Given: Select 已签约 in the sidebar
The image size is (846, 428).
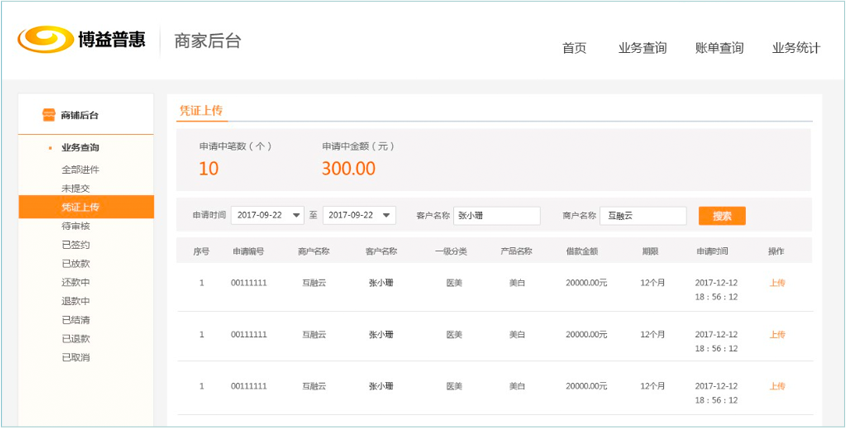Looking at the screenshot, I should pos(75,245).
